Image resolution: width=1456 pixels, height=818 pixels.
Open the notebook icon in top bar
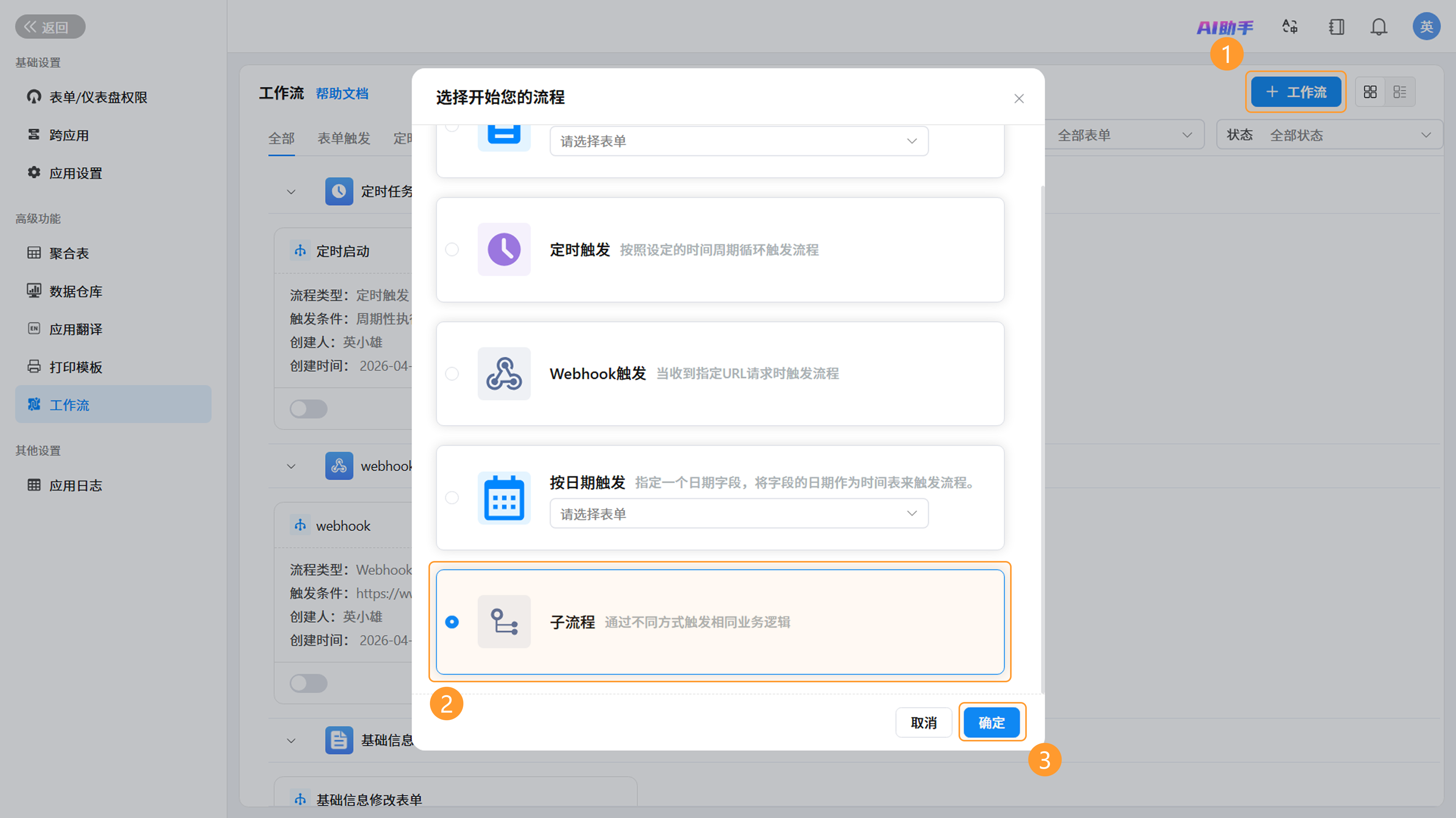click(x=1336, y=27)
